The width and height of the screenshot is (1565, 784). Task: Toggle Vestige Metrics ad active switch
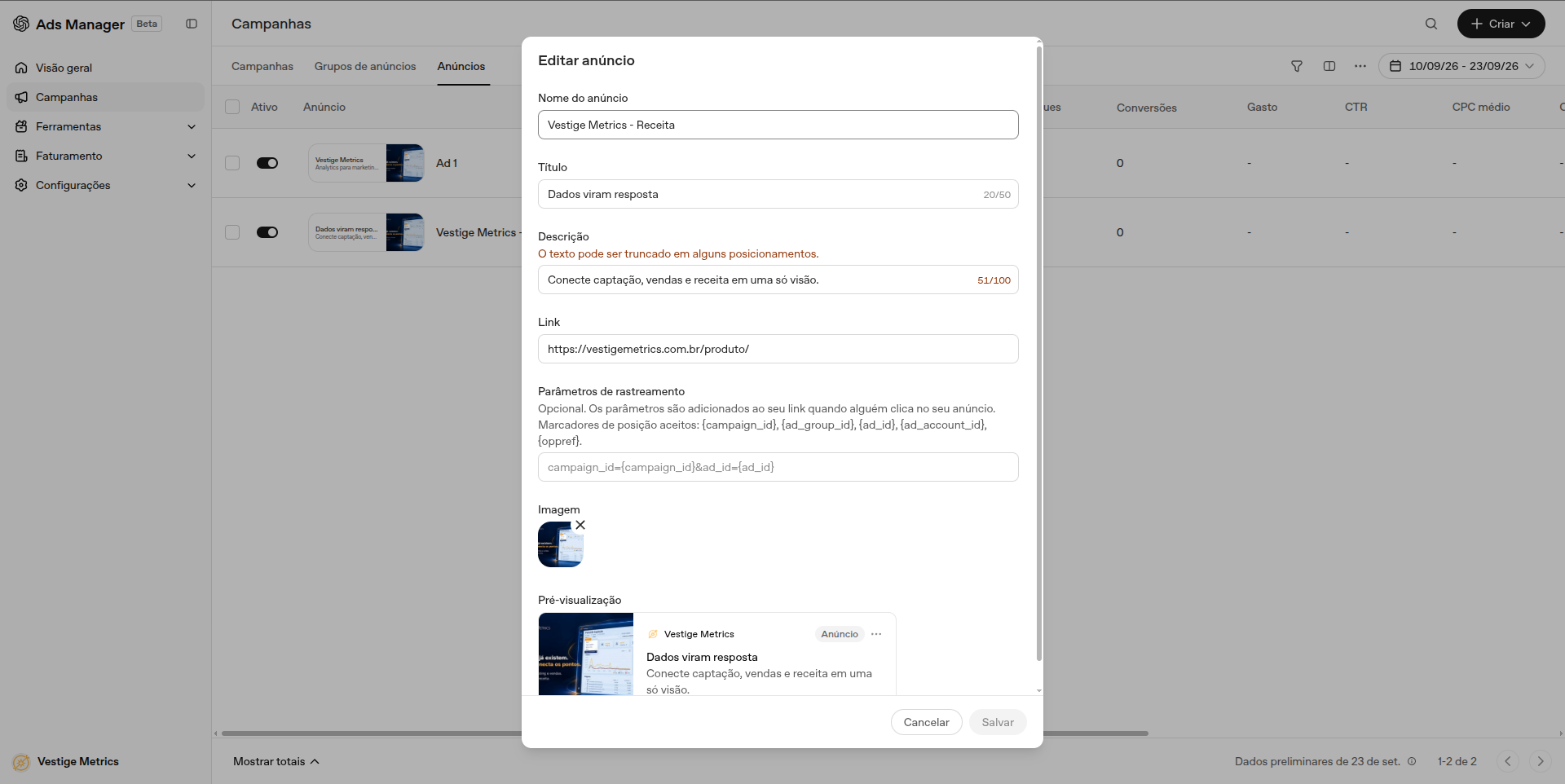coord(267,232)
